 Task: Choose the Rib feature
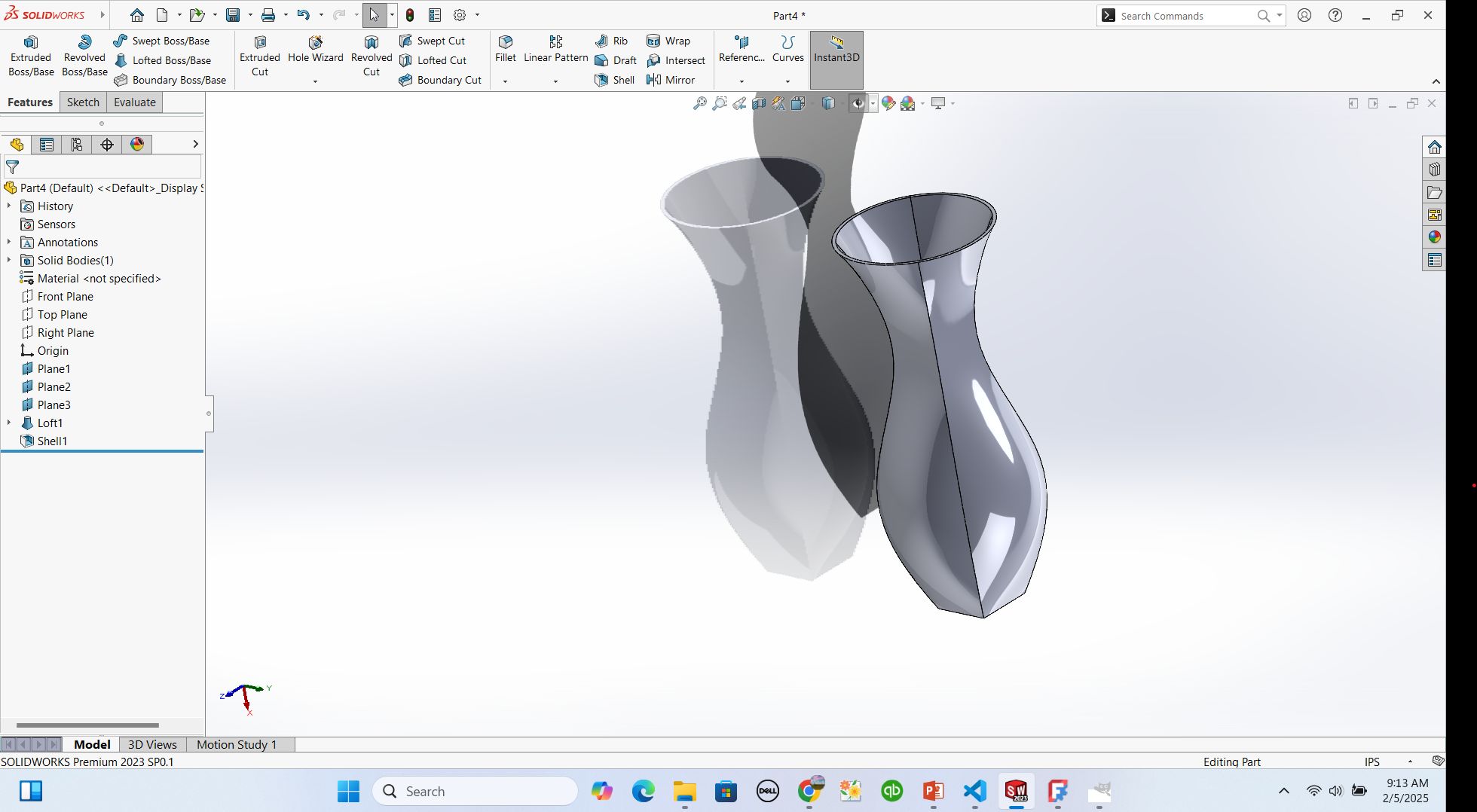(611, 41)
